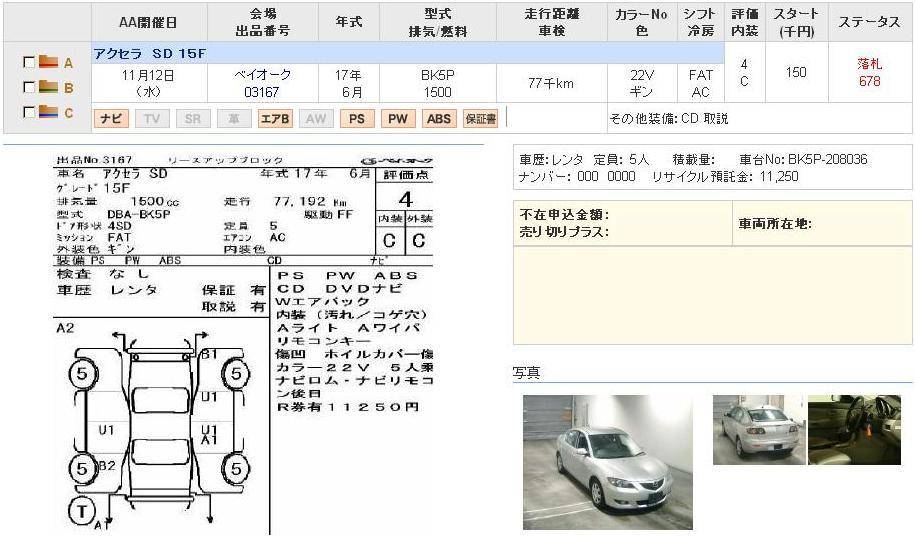The width and height of the screenshot is (915, 542).
Task: Click the greyed AW equipment badge
Action: point(316,118)
